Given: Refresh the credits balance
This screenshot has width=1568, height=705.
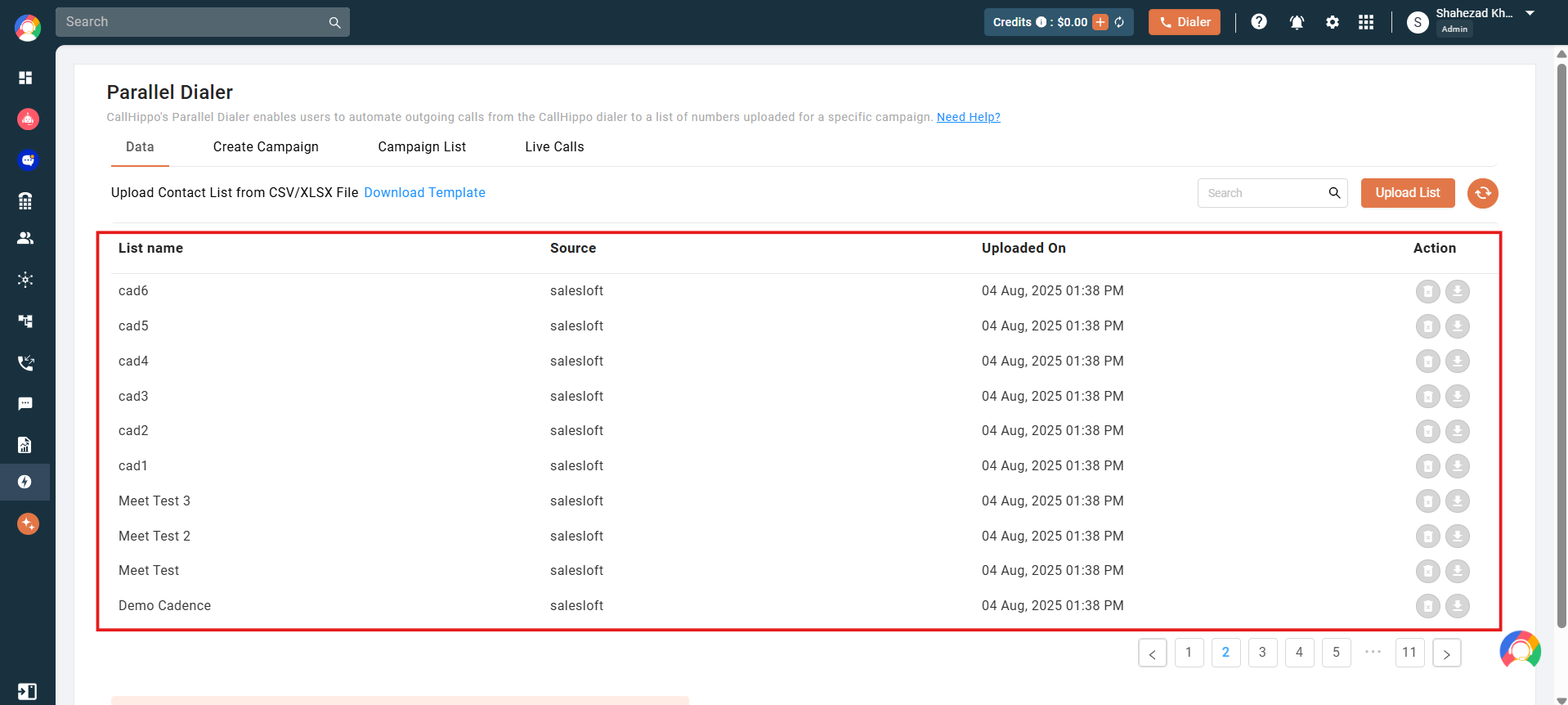Looking at the screenshot, I should pos(1119,22).
